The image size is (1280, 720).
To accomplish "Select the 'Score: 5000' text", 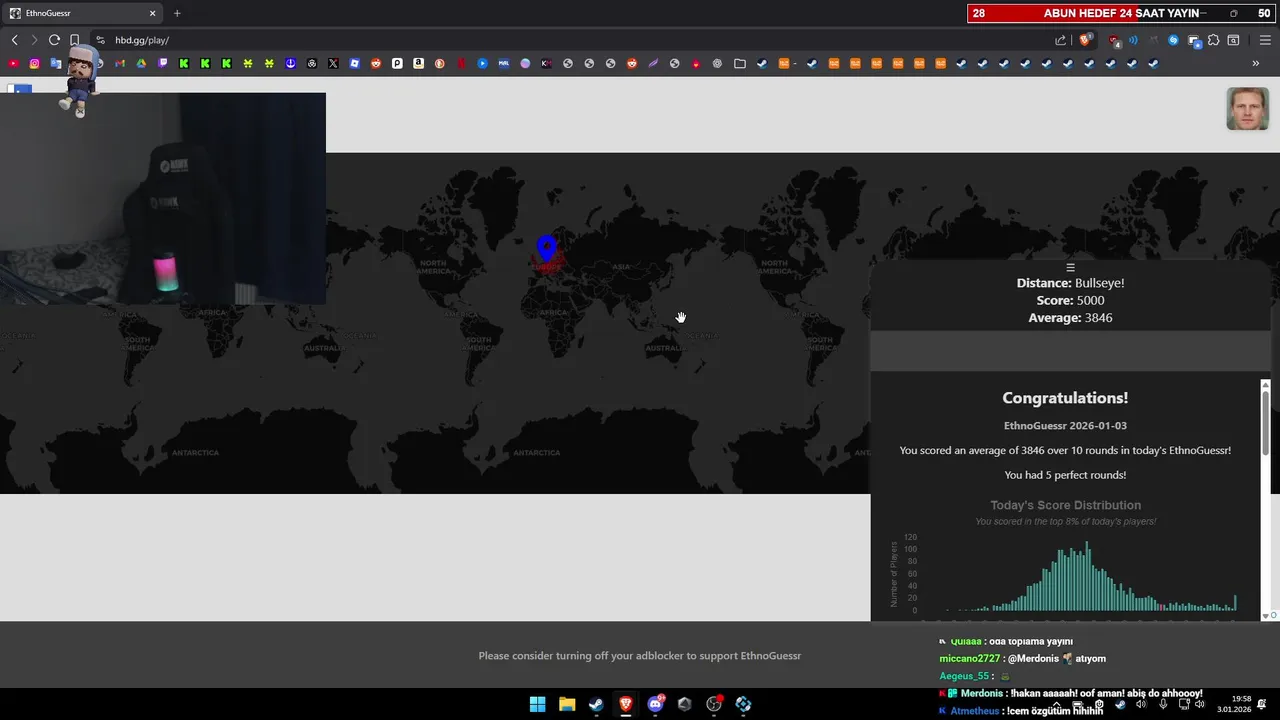I will tap(1070, 300).
